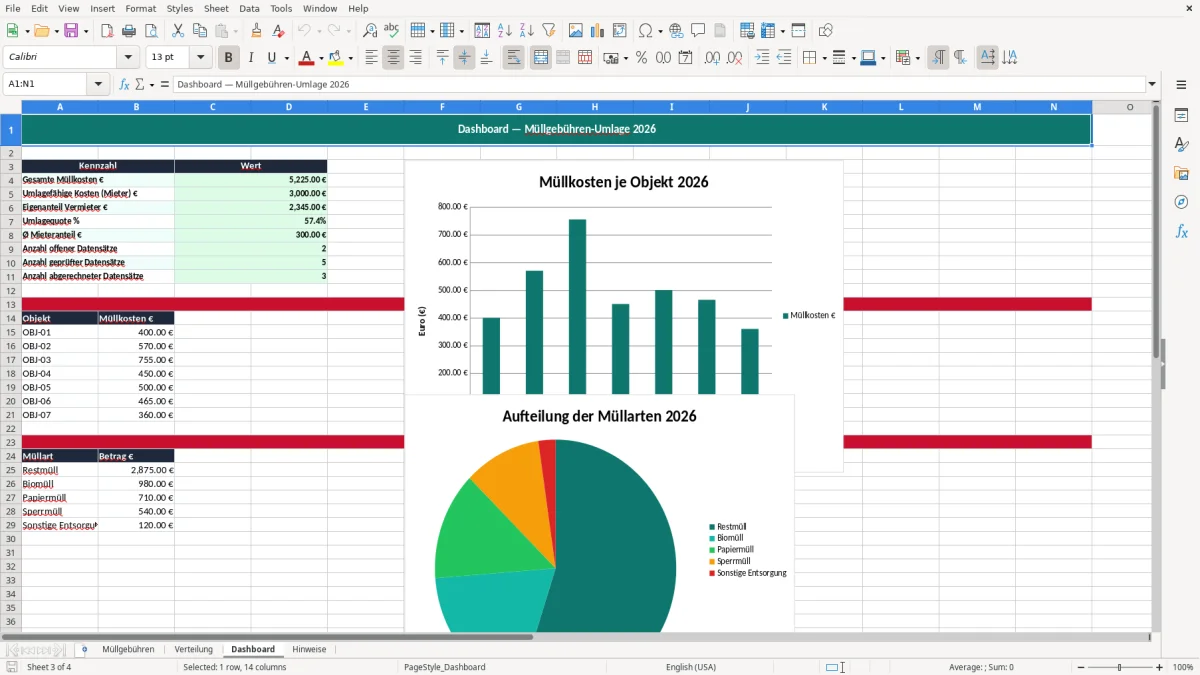1200x675 pixels.
Task: Toggle Align Right
Action: coord(415,58)
